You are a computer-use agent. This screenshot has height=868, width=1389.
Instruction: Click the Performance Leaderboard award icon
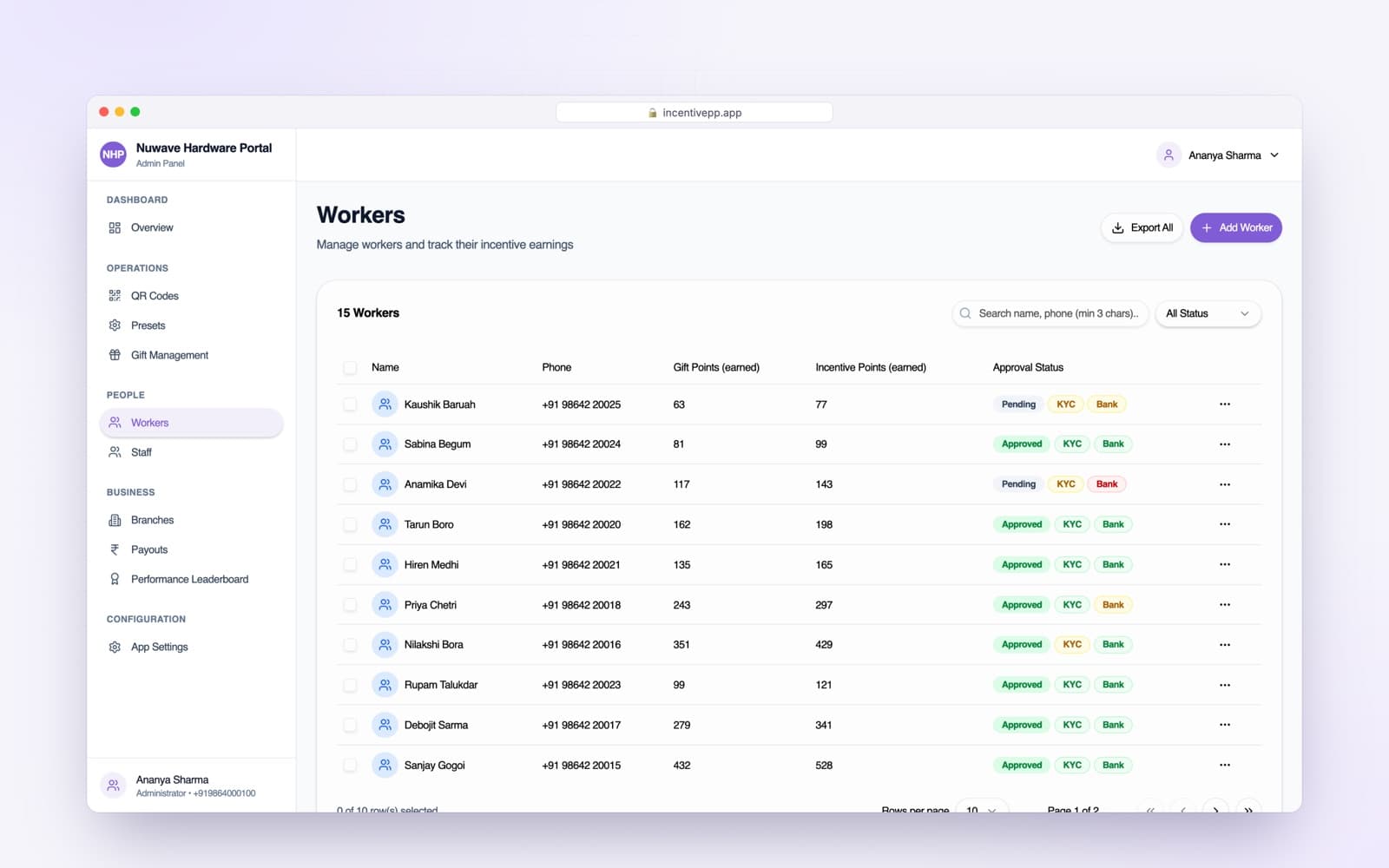tap(115, 579)
